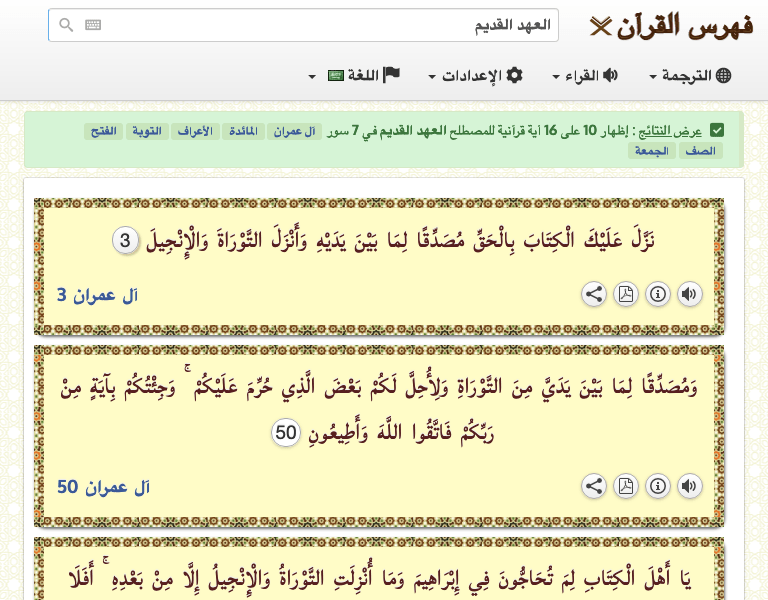Click PDF export icon for Al Imran 3

pyautogui.click(x=625, y=294)
